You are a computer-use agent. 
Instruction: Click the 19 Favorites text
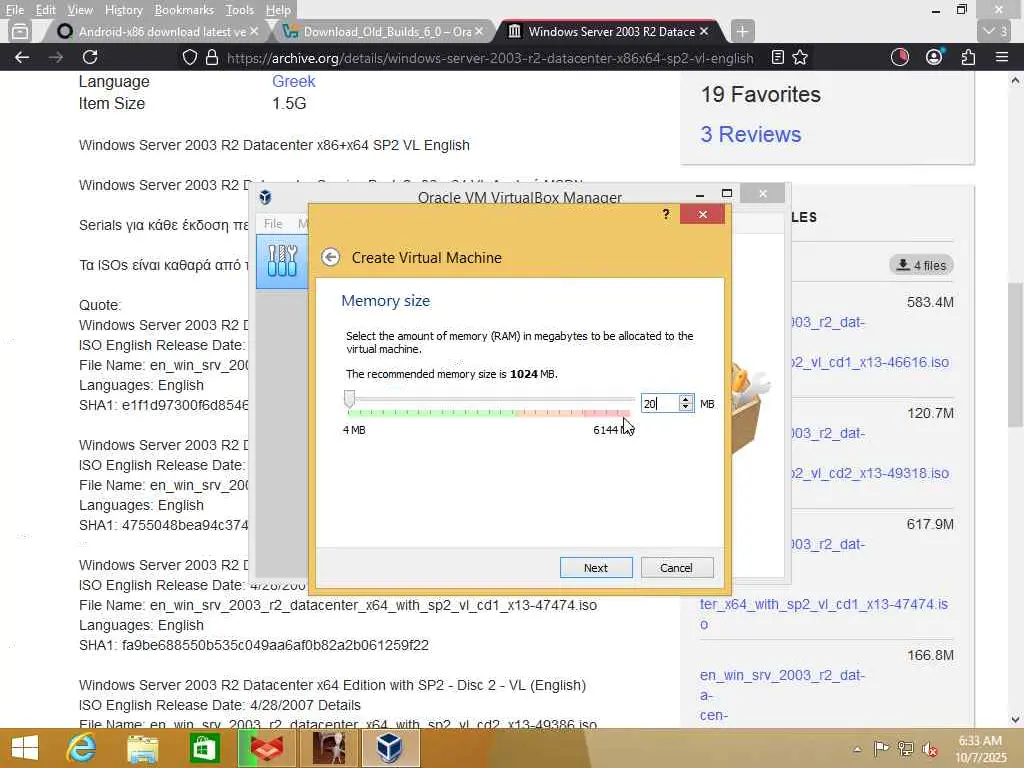(x=760, y=94)
